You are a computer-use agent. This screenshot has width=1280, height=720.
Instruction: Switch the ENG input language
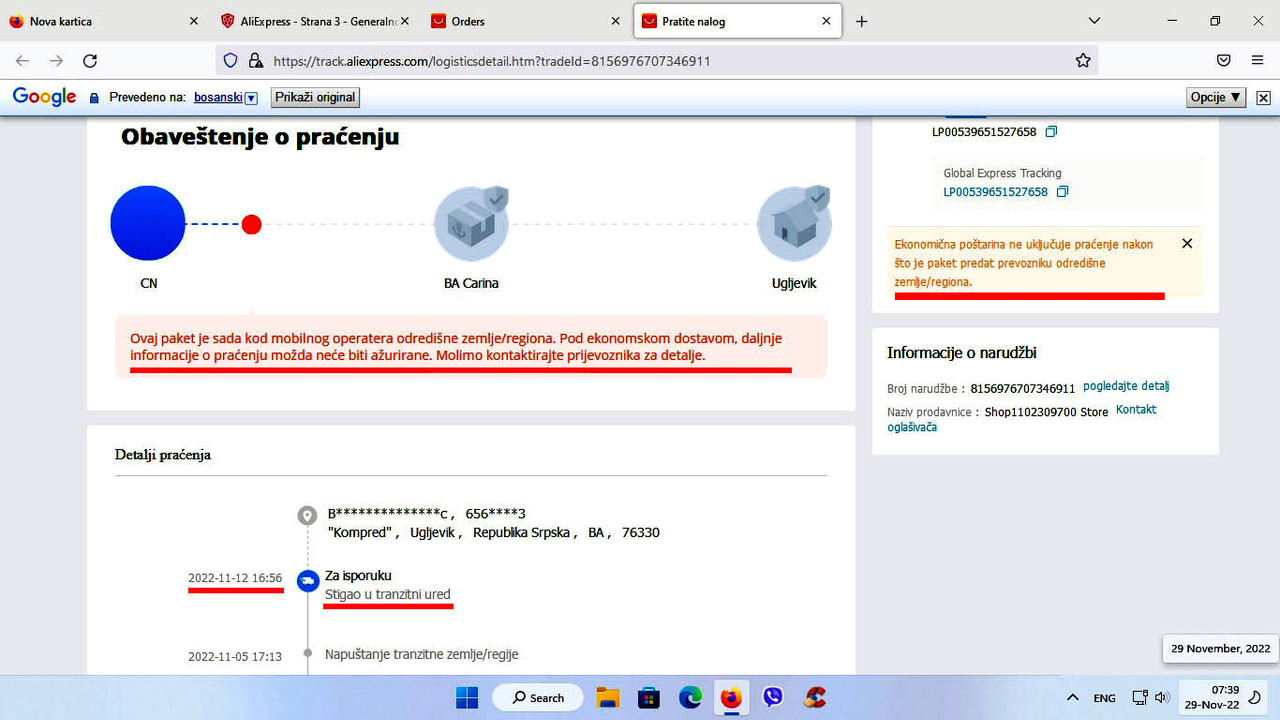1104,698
